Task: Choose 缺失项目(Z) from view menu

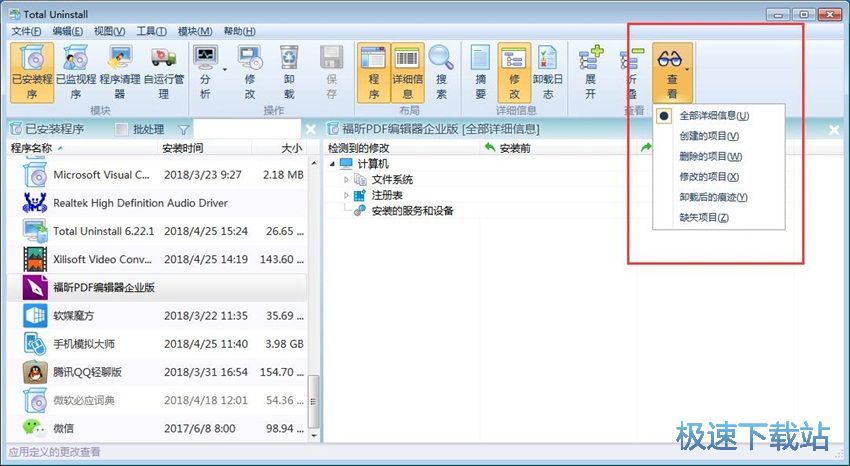Action: coord(719,217)
